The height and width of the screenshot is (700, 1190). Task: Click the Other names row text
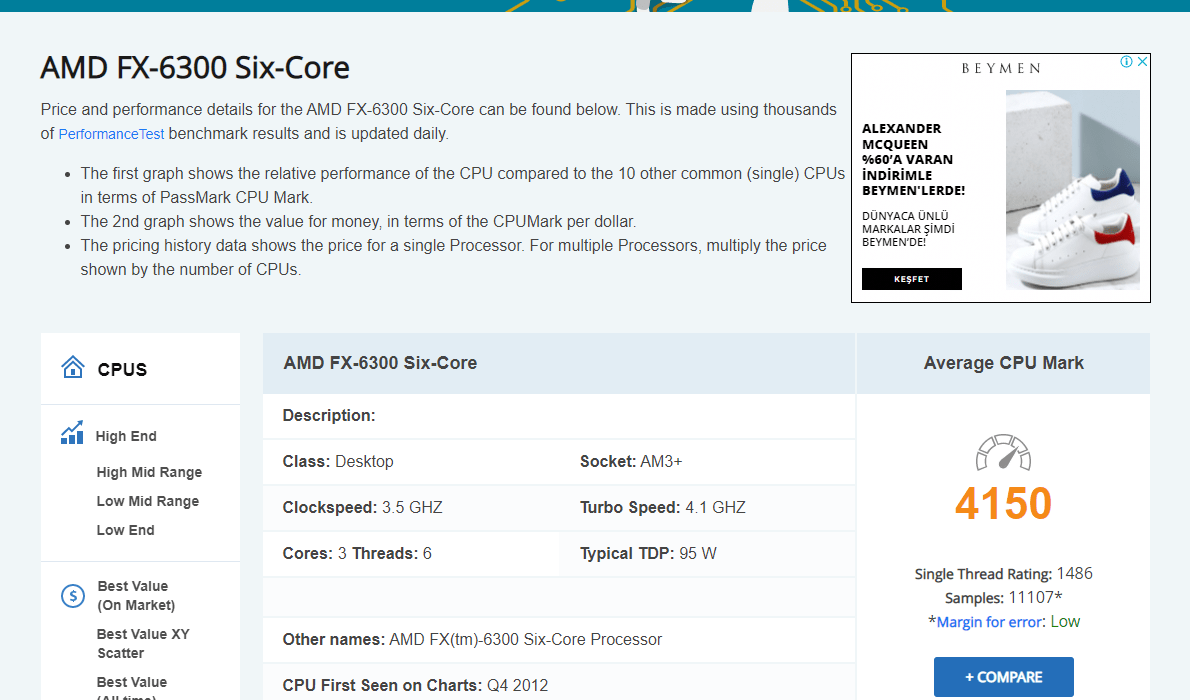[472, 639]
